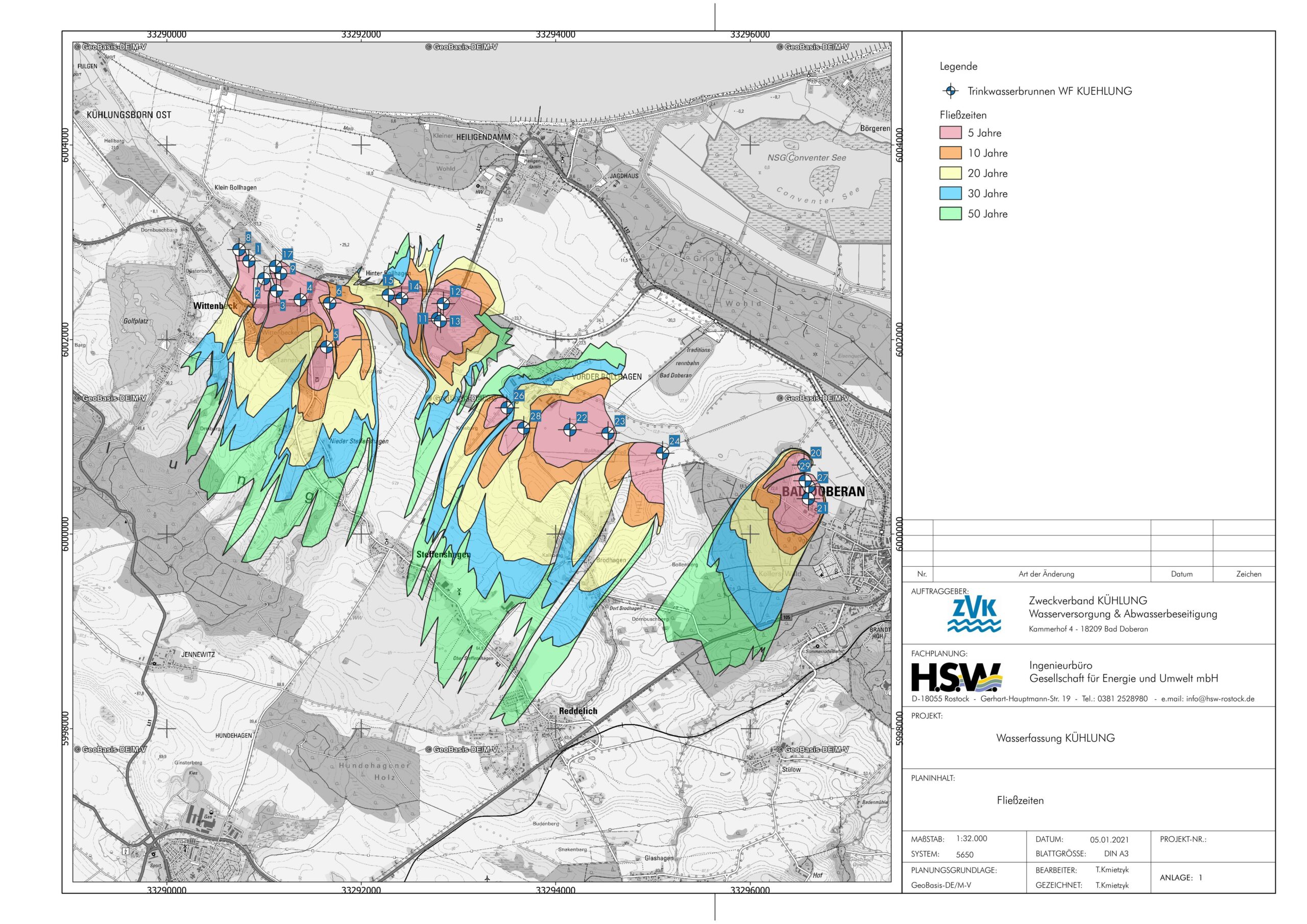
Task: Select the green 50 Jahre legend swatch
Action: tap(950, 214)
